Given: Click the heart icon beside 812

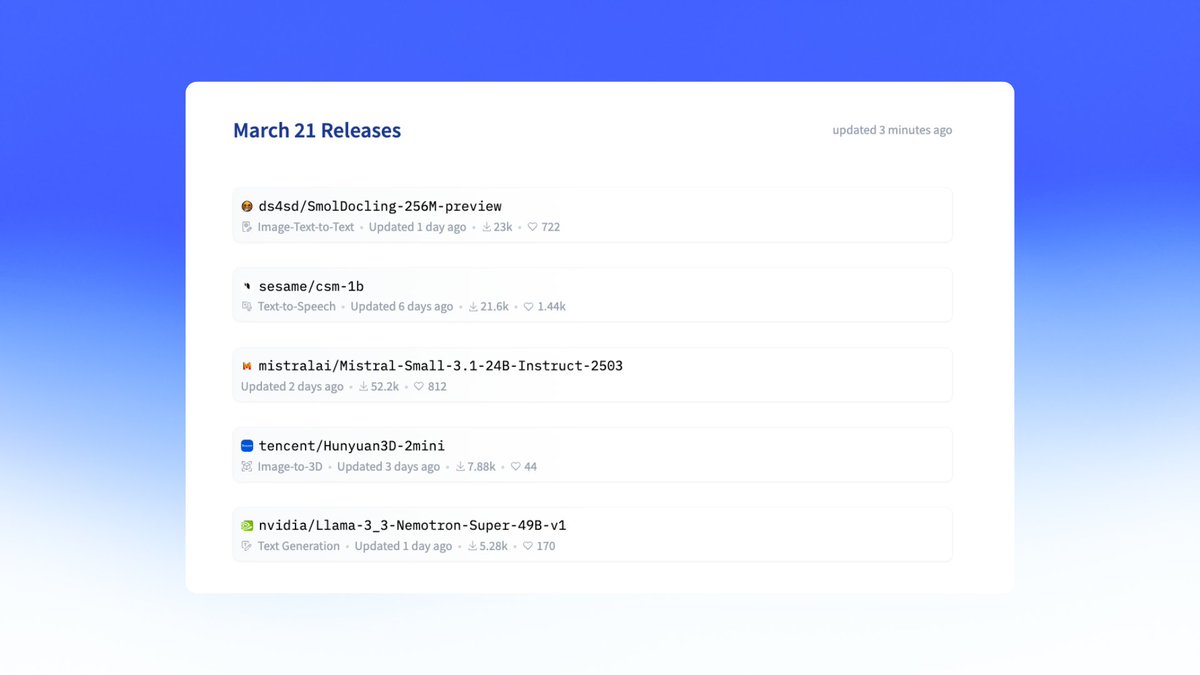Looking at the screenshot, I should 419,387.
